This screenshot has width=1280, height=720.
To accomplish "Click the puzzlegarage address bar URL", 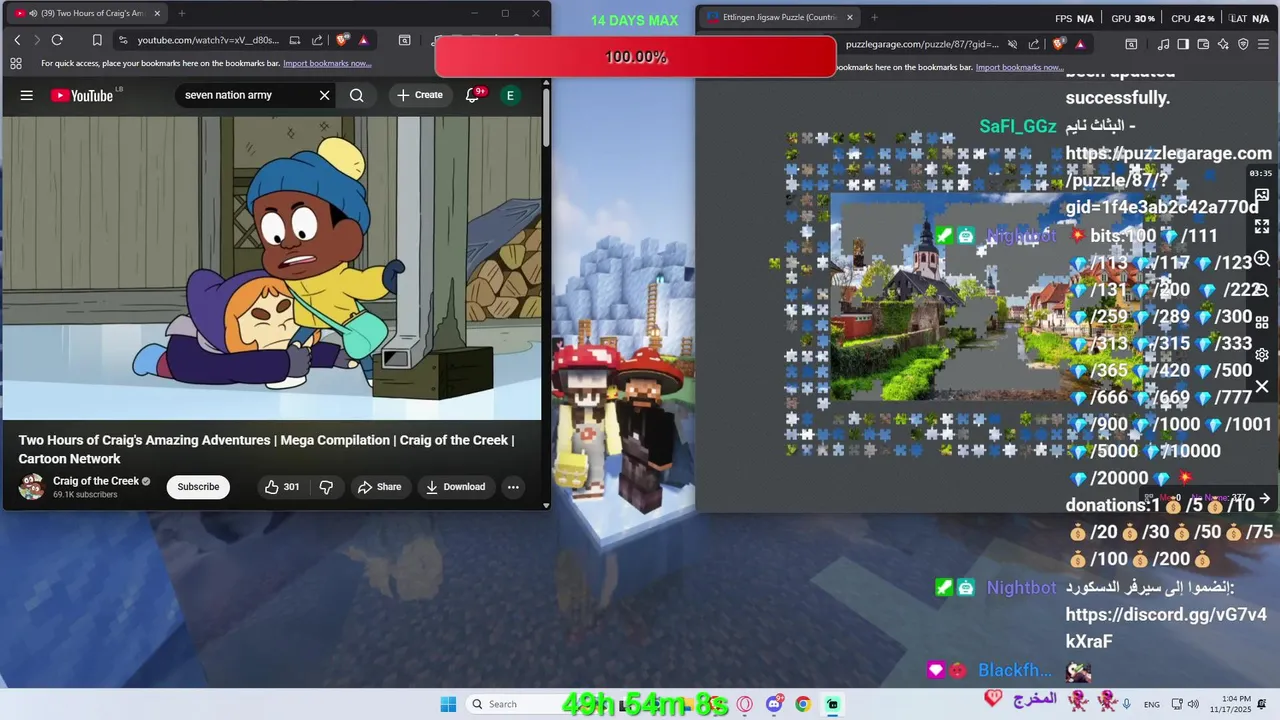I will [922, 44].
